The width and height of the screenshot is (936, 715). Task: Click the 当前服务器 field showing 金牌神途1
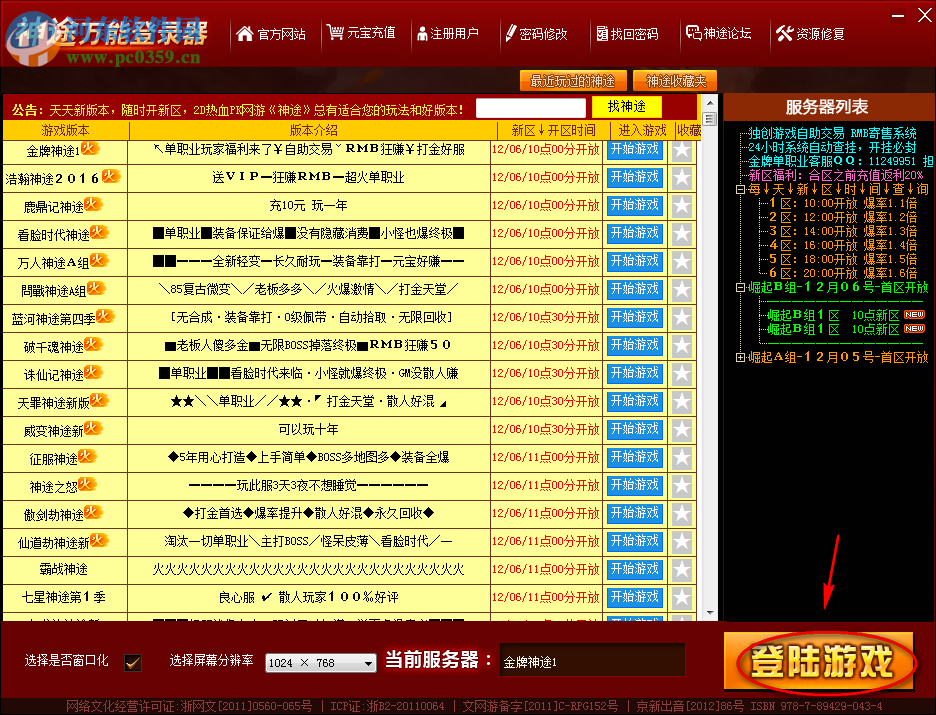[592, 661]
